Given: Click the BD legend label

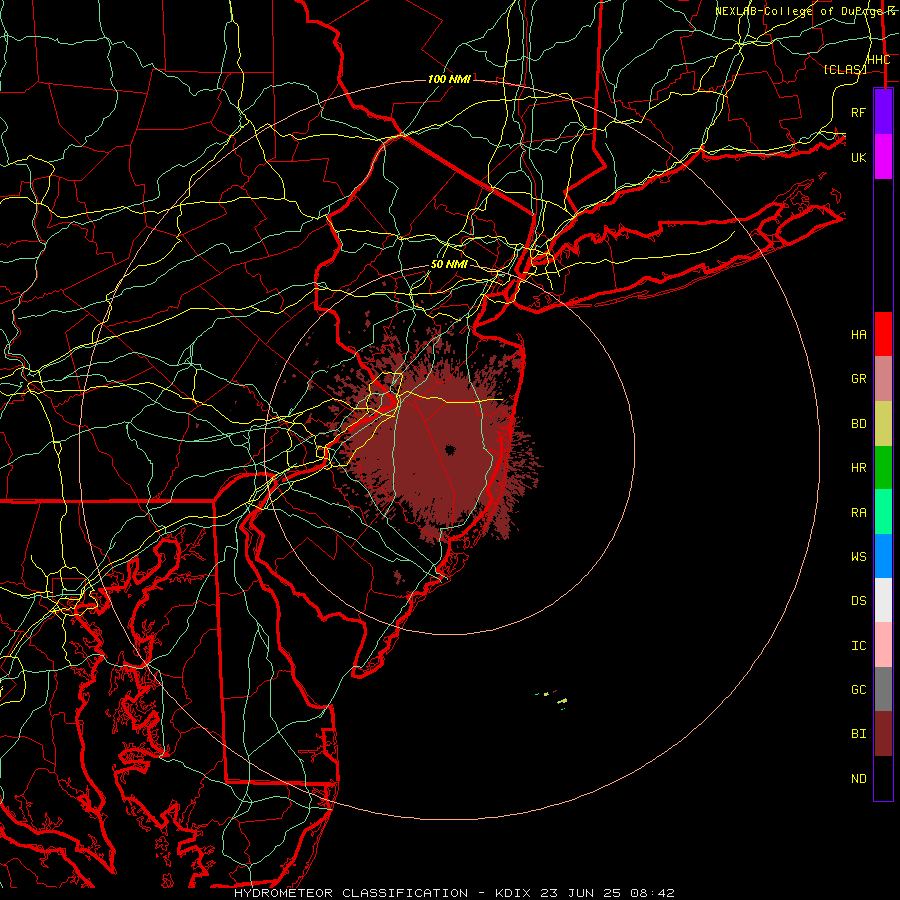Looking at the screenshot, I should 859,424.
